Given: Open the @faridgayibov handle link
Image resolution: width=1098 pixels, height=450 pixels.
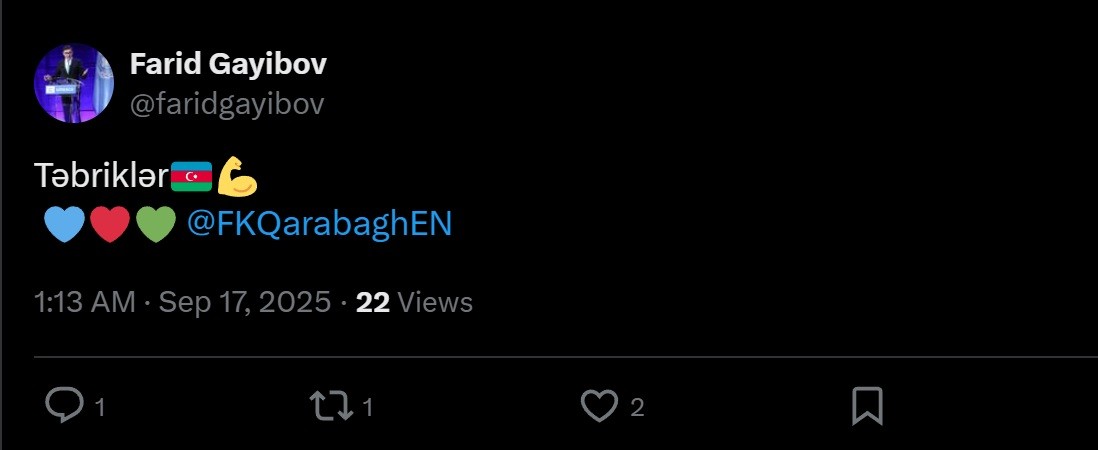Looking at the screenshot, I should pyautogui.click(x=227, y=104).
